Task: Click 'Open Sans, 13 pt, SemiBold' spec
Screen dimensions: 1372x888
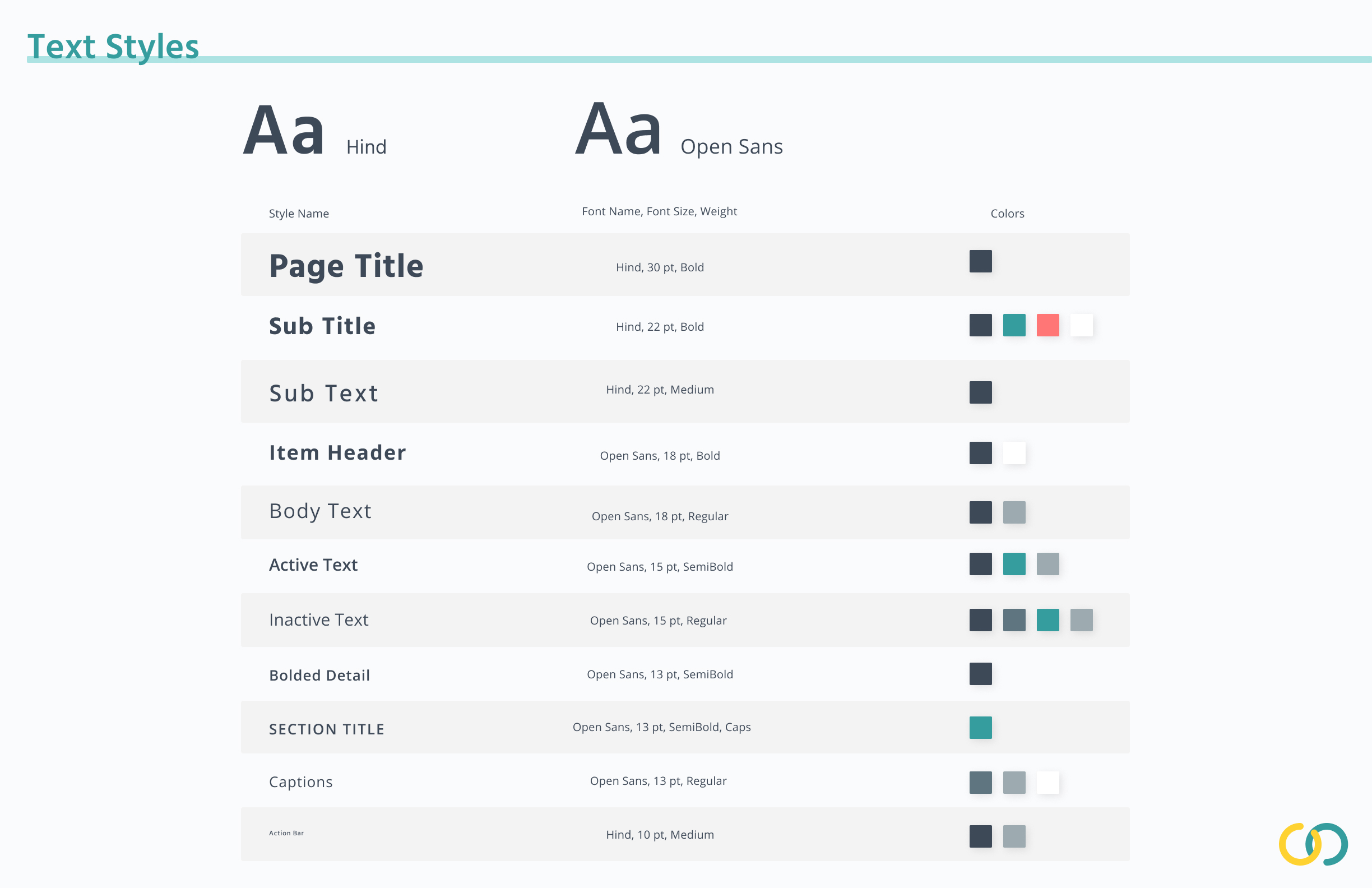Action: [x=660, y=674]
